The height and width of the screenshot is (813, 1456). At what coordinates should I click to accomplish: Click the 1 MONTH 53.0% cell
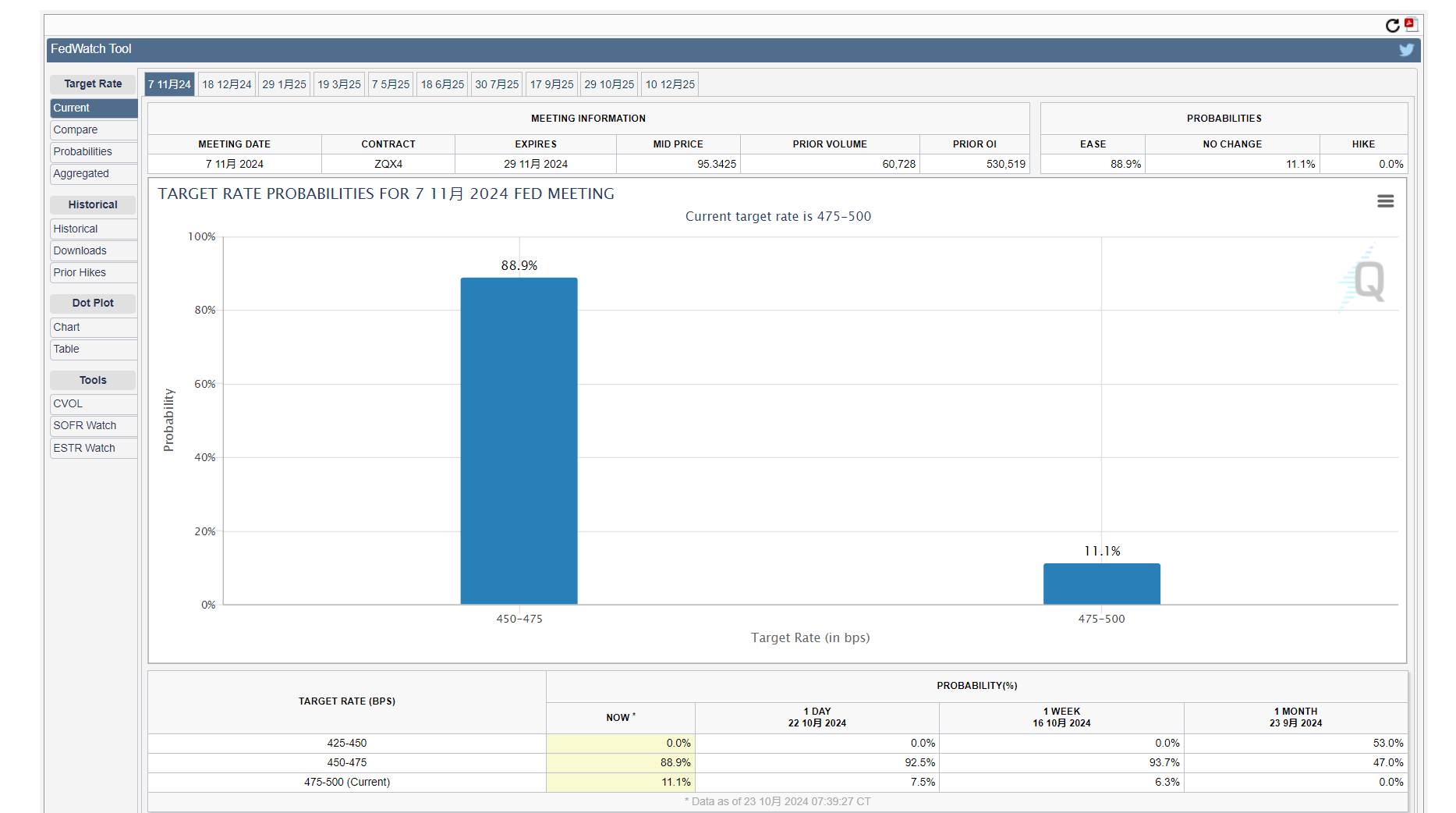coord(1296,744)
